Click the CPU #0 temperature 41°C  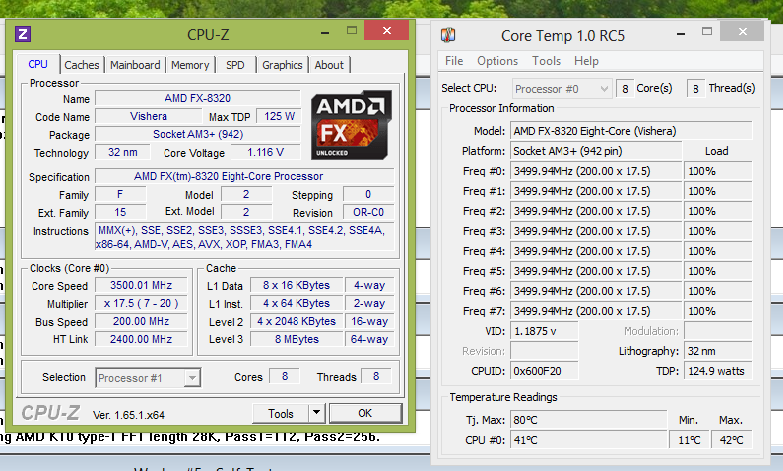(x=588, y=440)
